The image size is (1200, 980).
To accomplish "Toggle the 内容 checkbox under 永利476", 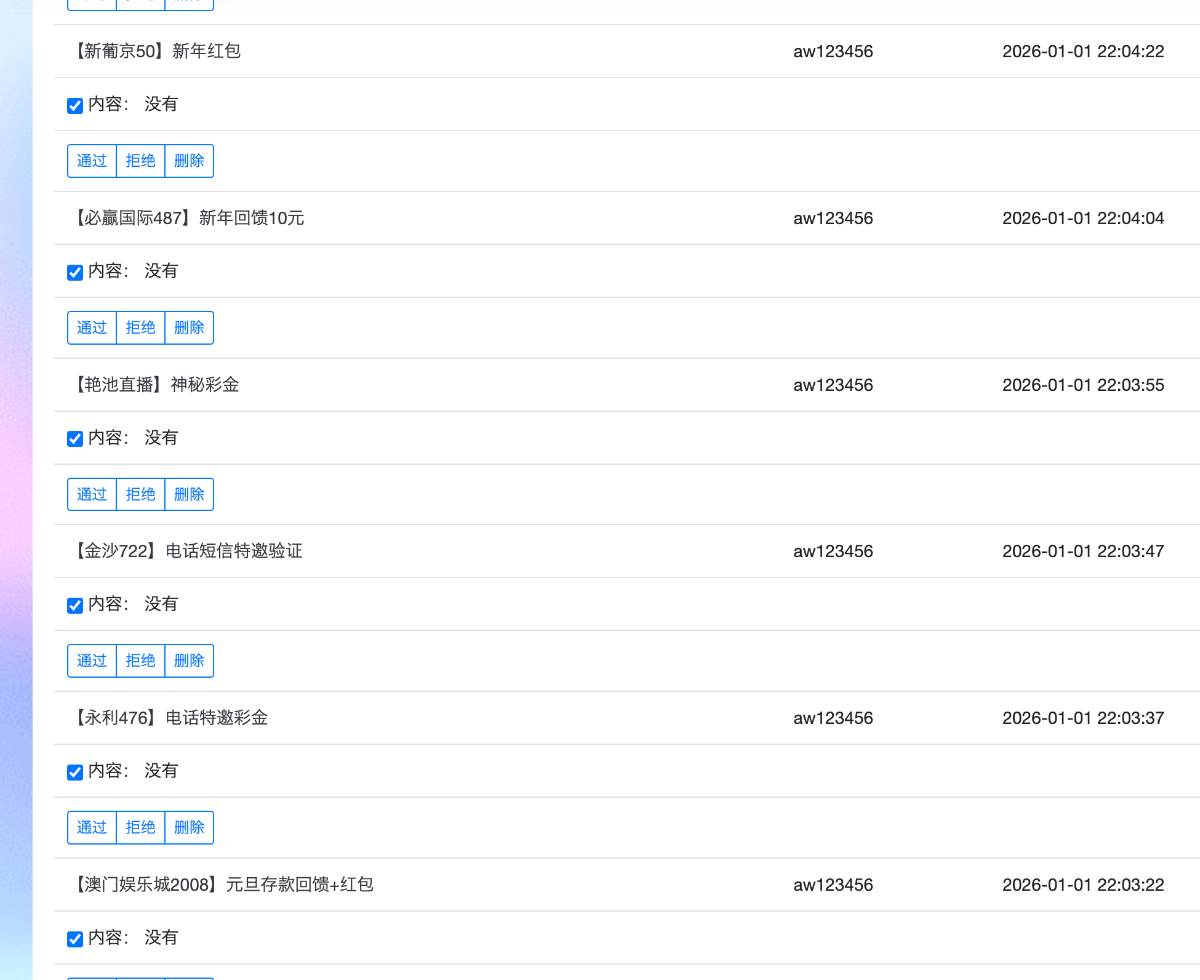I will pos(75,772).
